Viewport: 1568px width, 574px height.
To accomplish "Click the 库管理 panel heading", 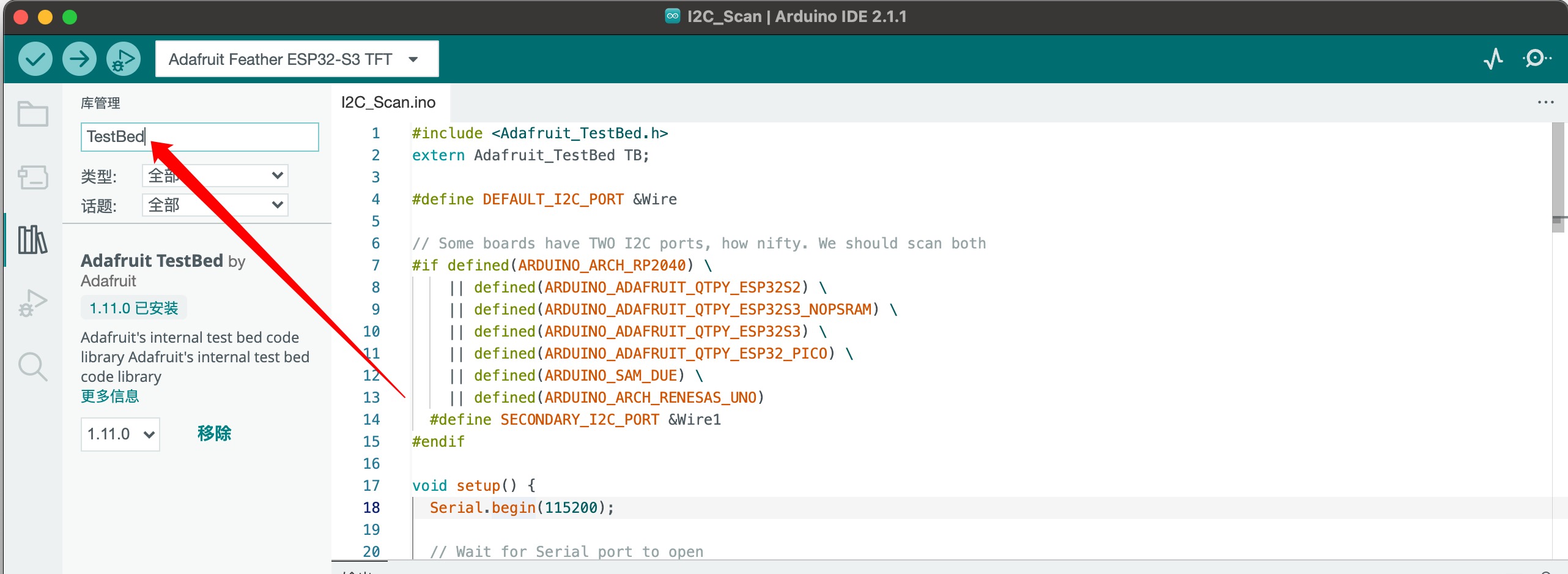I will pyautogui.click(x=100, y=103).
